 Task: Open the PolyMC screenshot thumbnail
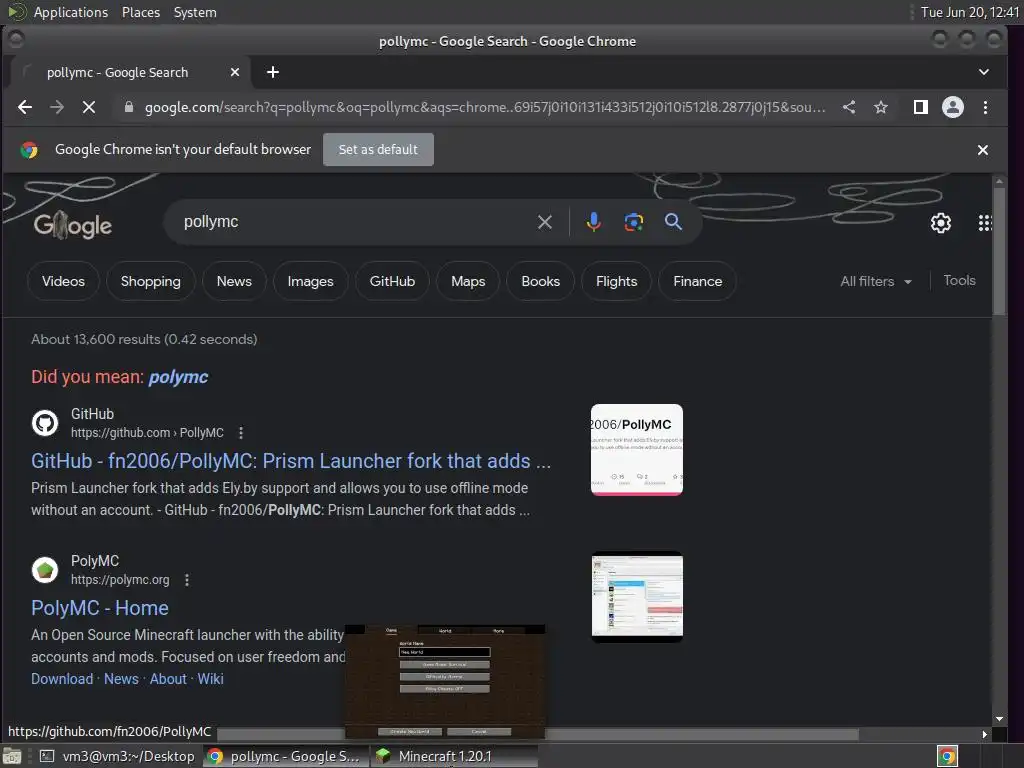point(637,597)
